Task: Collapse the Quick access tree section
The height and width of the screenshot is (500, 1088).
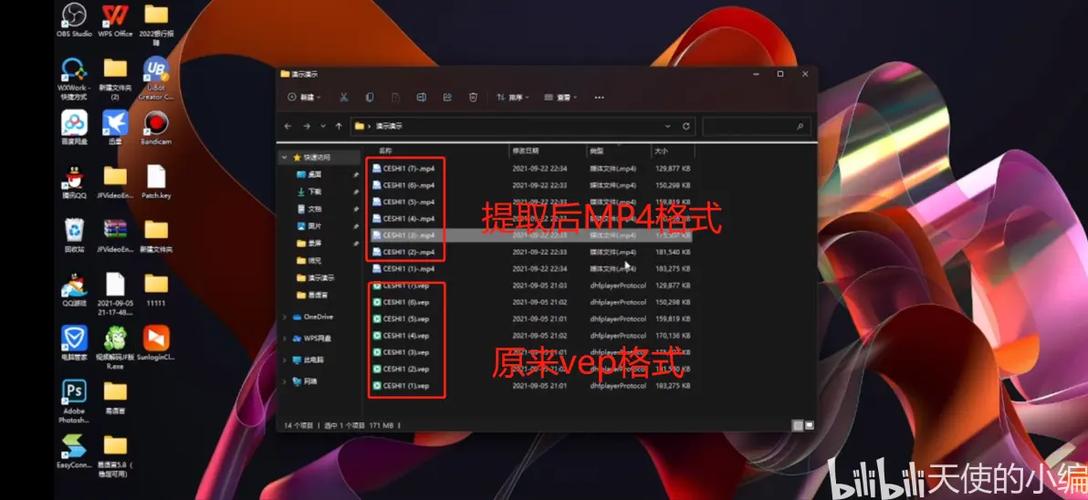Action: pos(284,157)
